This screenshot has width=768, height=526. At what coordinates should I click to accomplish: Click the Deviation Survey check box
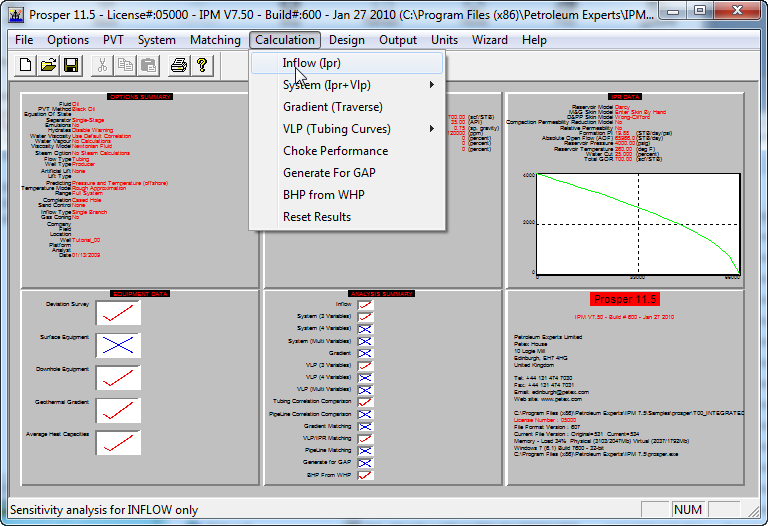tap(119, 313)
